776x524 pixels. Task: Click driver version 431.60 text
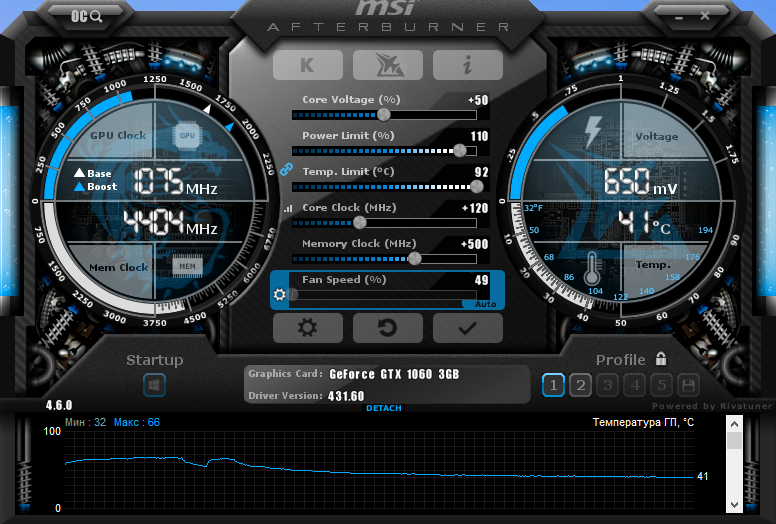tap(345, 396)
